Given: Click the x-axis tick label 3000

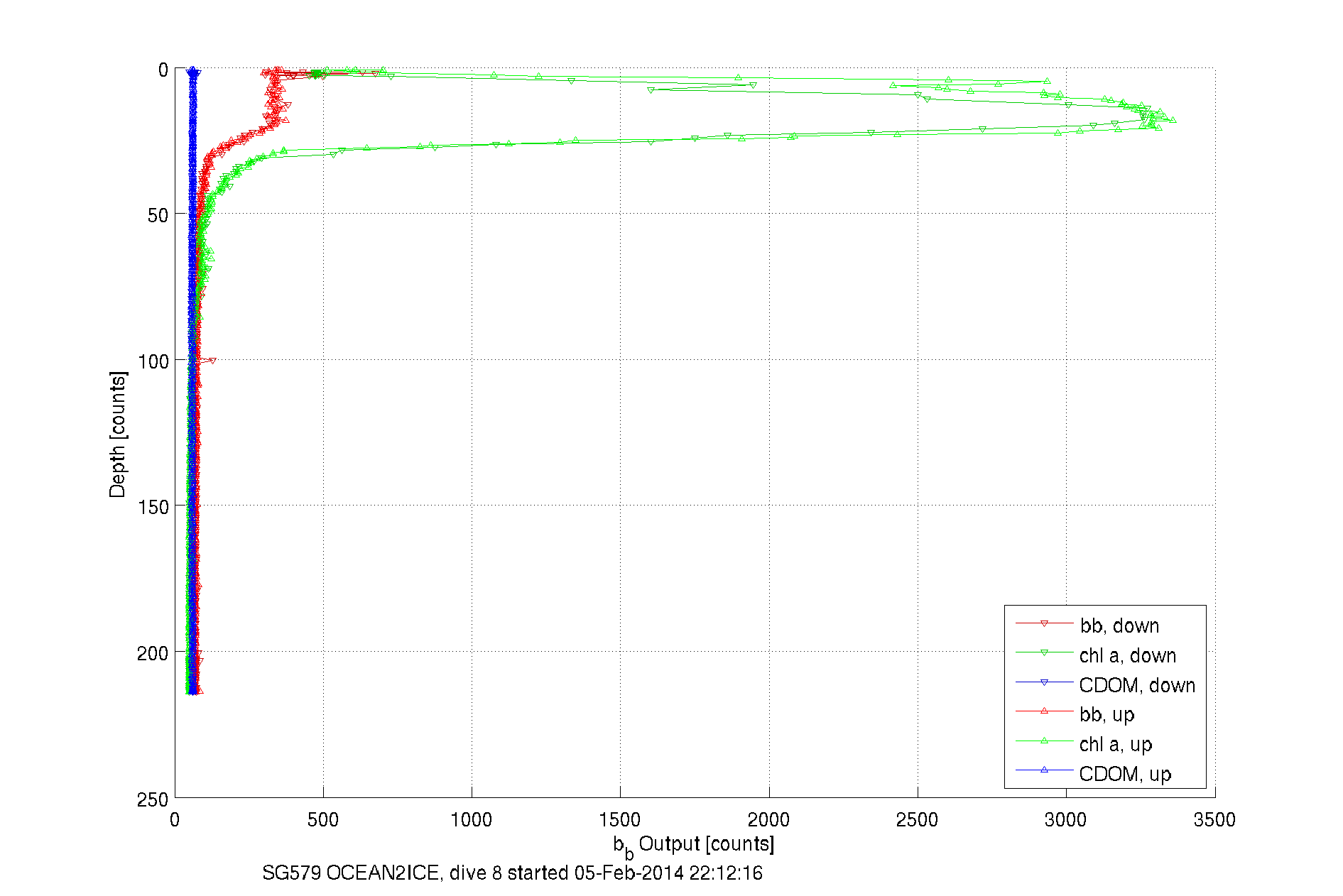Looking at the screenshot, I should (x=1065, y=820).
